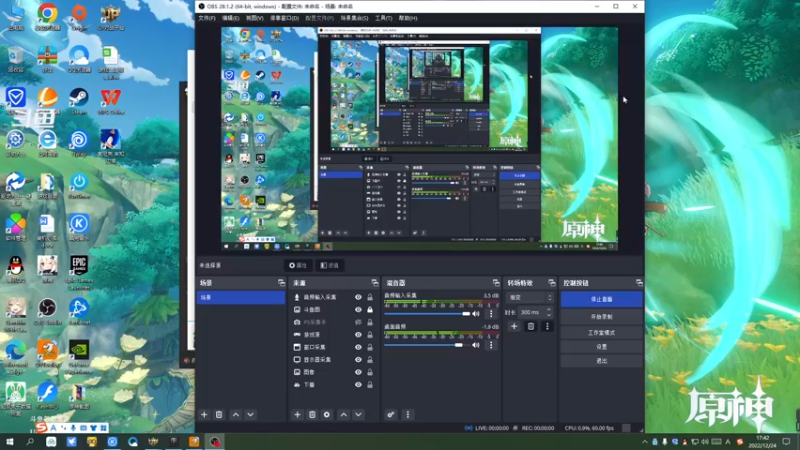Adjust the 音频输入采集 volume slider
Screen dimensions: 800x450
427,314
